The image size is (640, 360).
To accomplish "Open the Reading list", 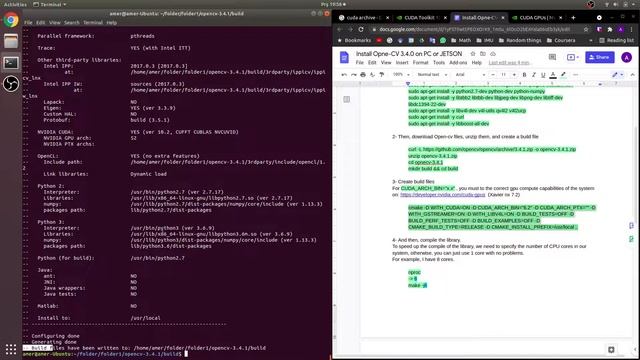I will [616, 40].
